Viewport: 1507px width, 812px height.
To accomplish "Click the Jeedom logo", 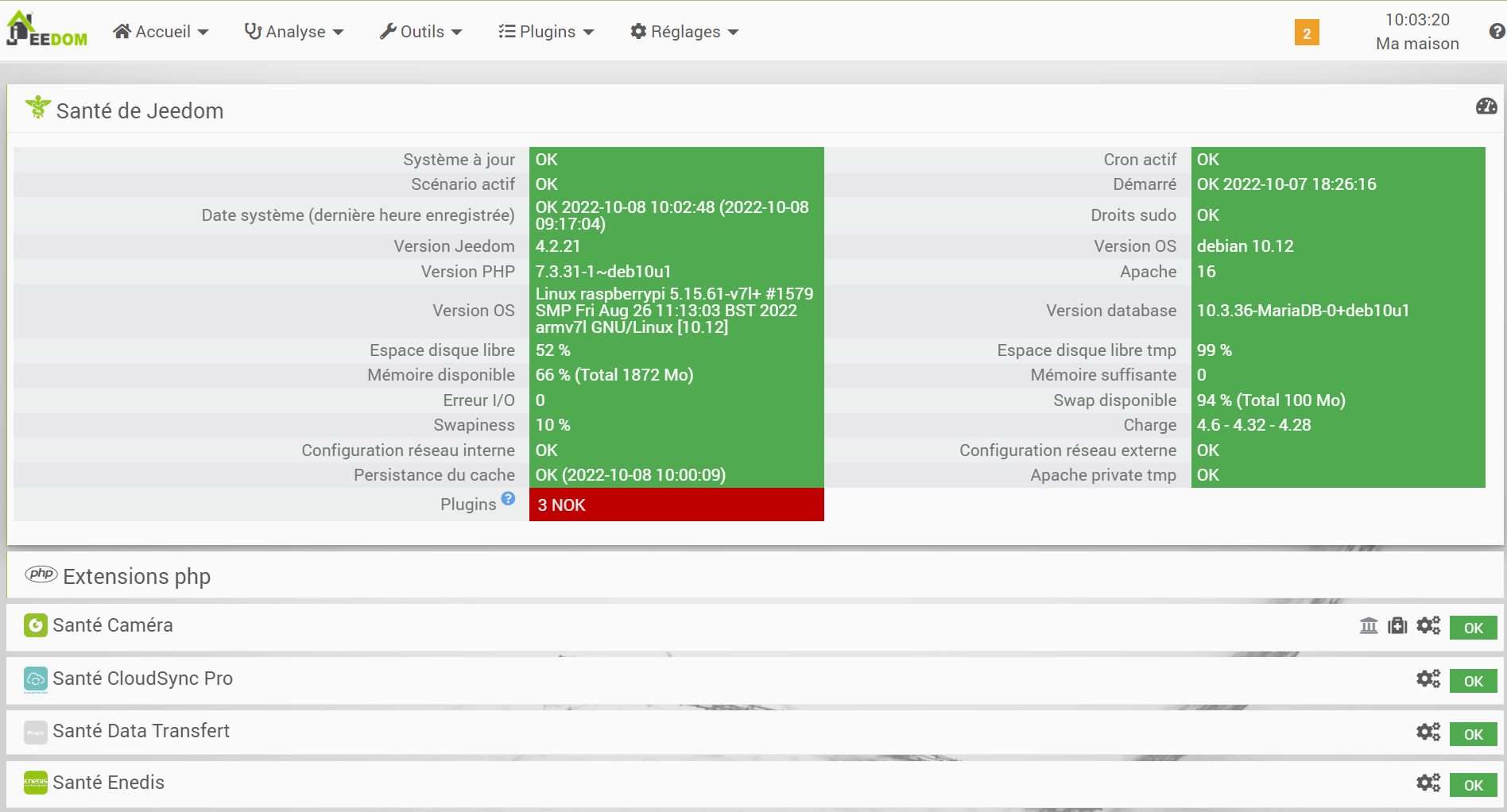I will (x=47, y=30).
